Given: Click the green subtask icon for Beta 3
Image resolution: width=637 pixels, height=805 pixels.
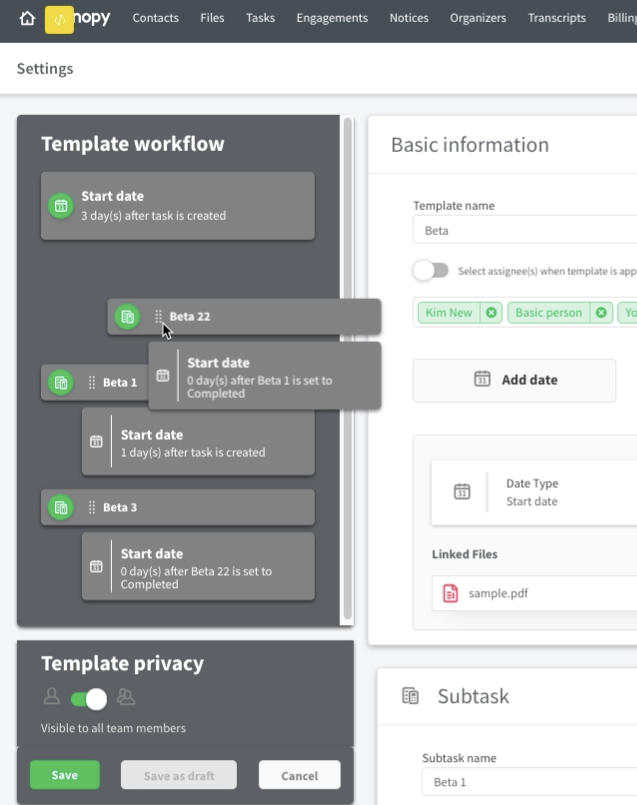Looking at the screenshot, I should tap(61, 508).
